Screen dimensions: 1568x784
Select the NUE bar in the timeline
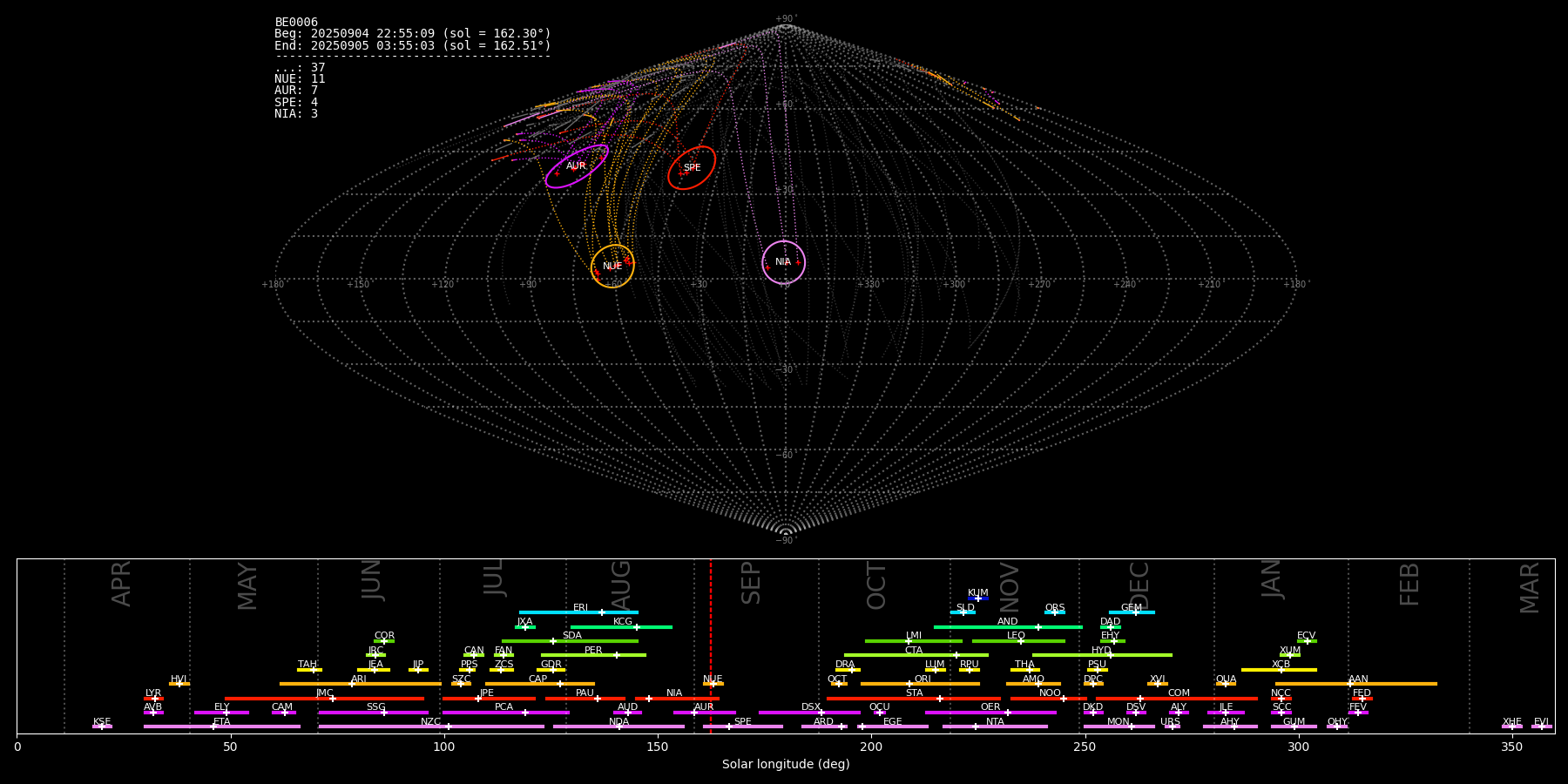coord(713,684)
